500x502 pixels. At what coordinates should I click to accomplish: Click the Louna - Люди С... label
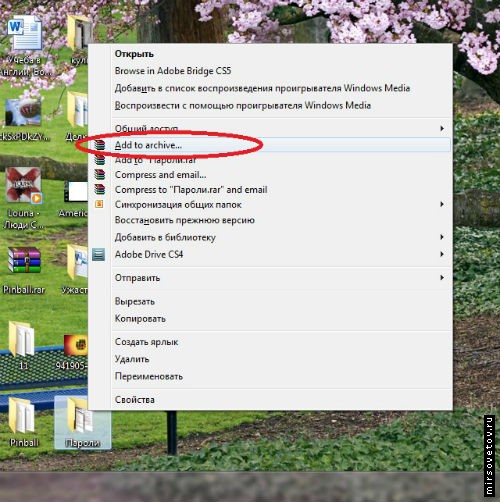pyautogui.click(x=23, y=219)
